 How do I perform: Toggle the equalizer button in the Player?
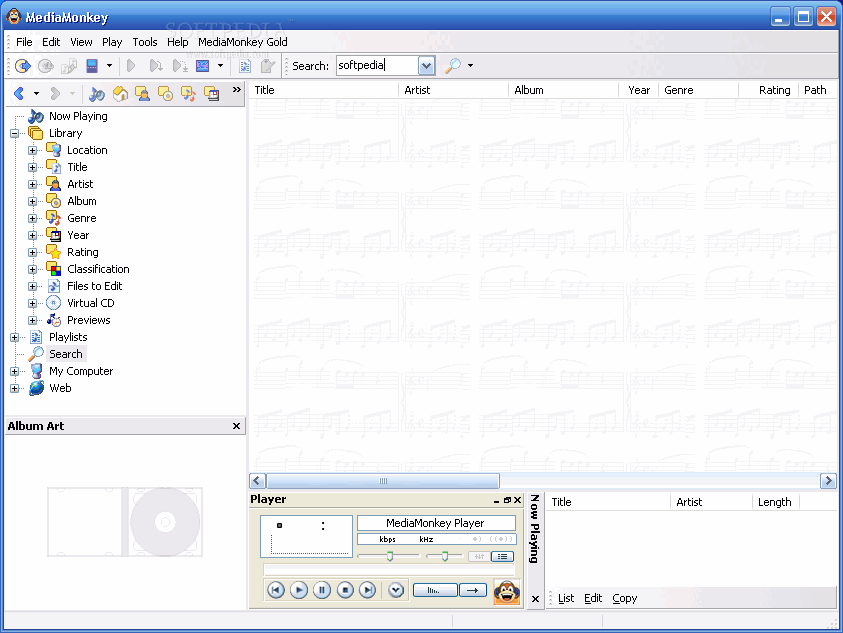479,556
